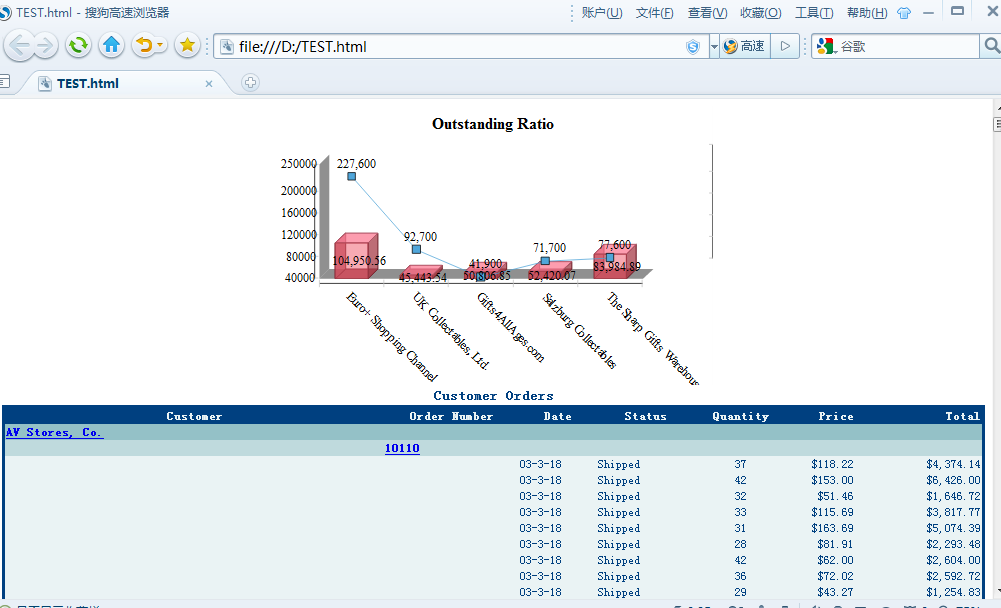Reload page with green refresh icon
Screen dimensions: 1001x608
[x=79, y=45]
